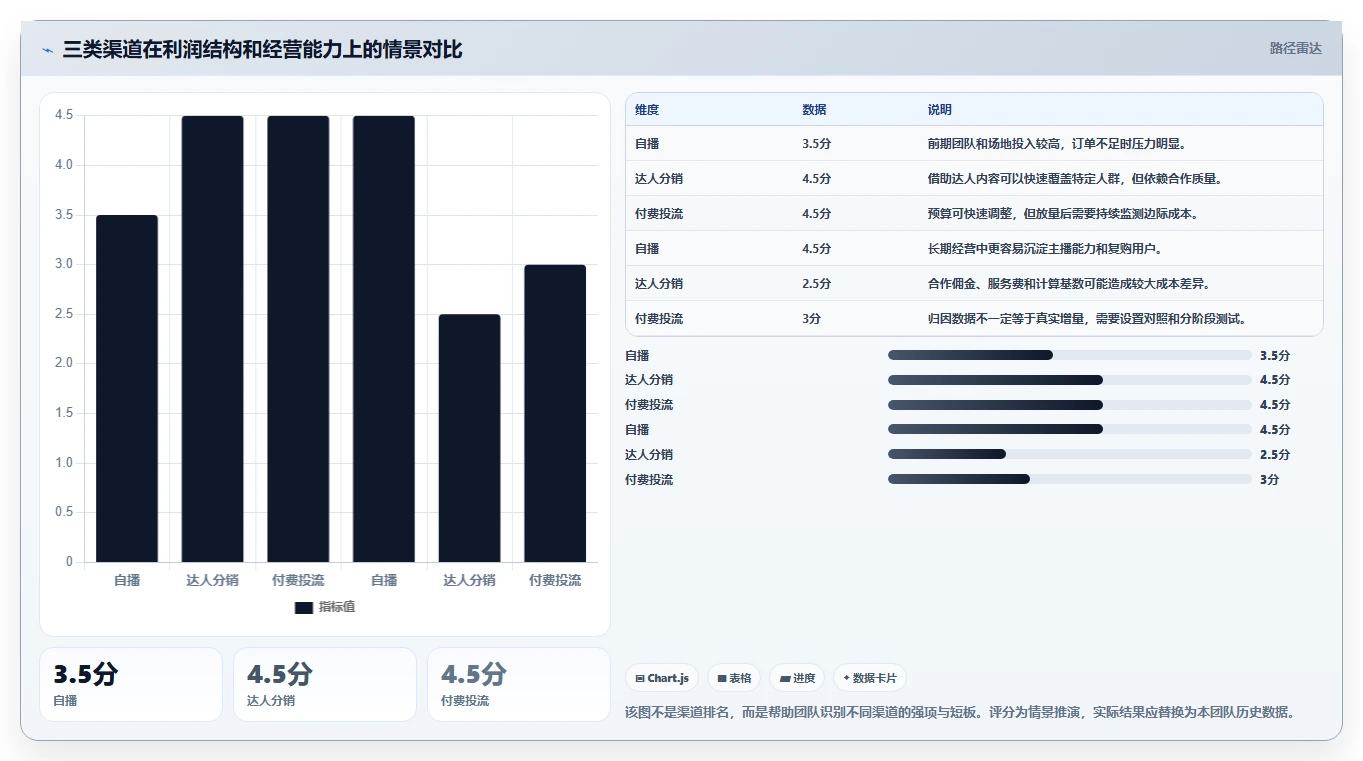This screenshot has height=761, width=1363.
Task: Select the Chart.js chip
Action: 662,678
